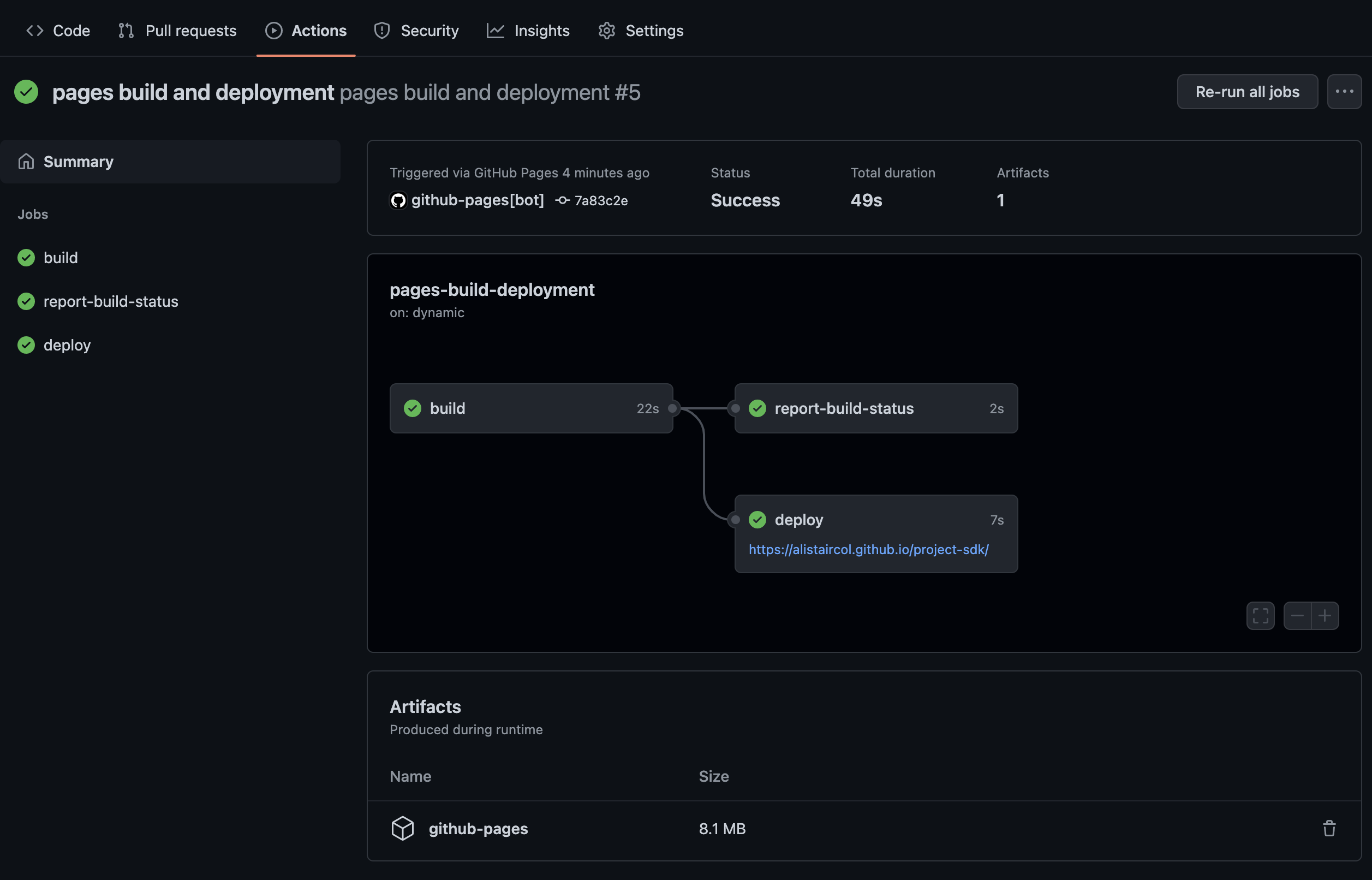Viewport: 1372px width, 880px height.
Task: Click the Artifacts count 1
Action: pos(1001,200)
